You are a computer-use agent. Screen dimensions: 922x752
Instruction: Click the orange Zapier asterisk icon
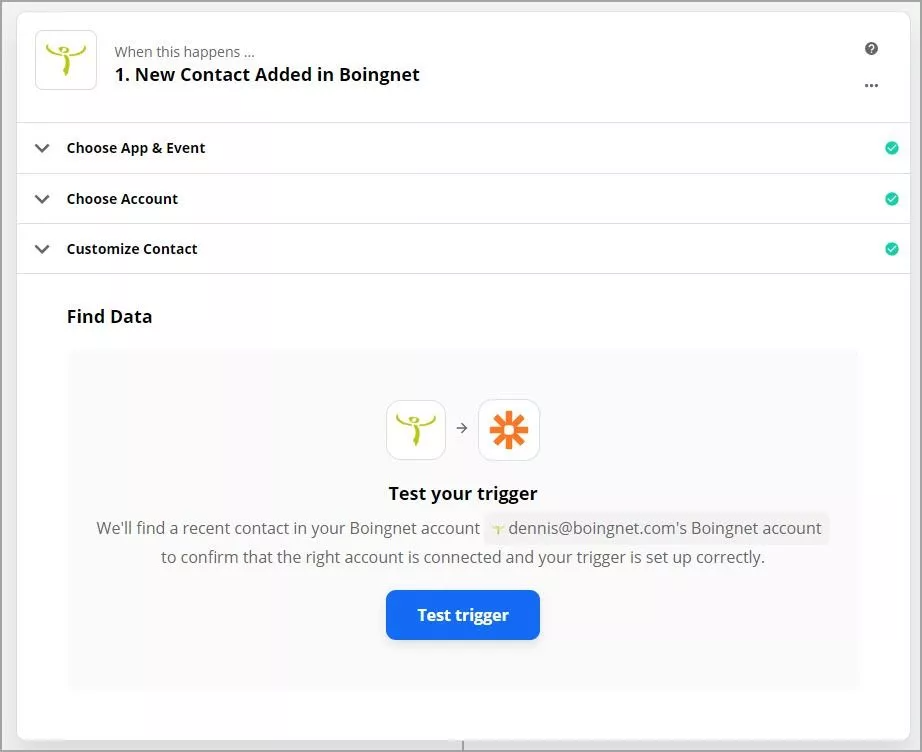click(509, 430)
